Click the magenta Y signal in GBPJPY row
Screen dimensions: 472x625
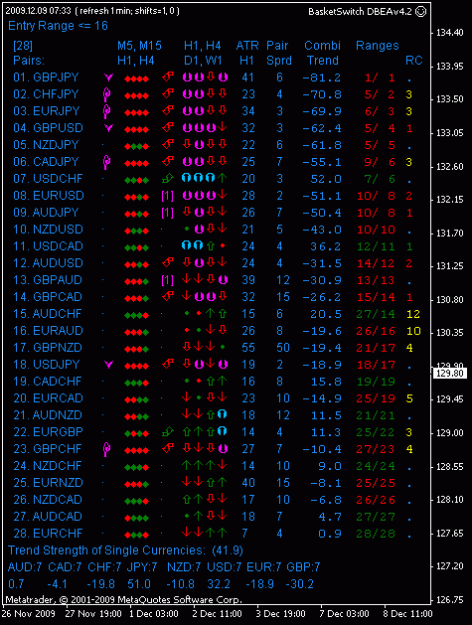108,77
